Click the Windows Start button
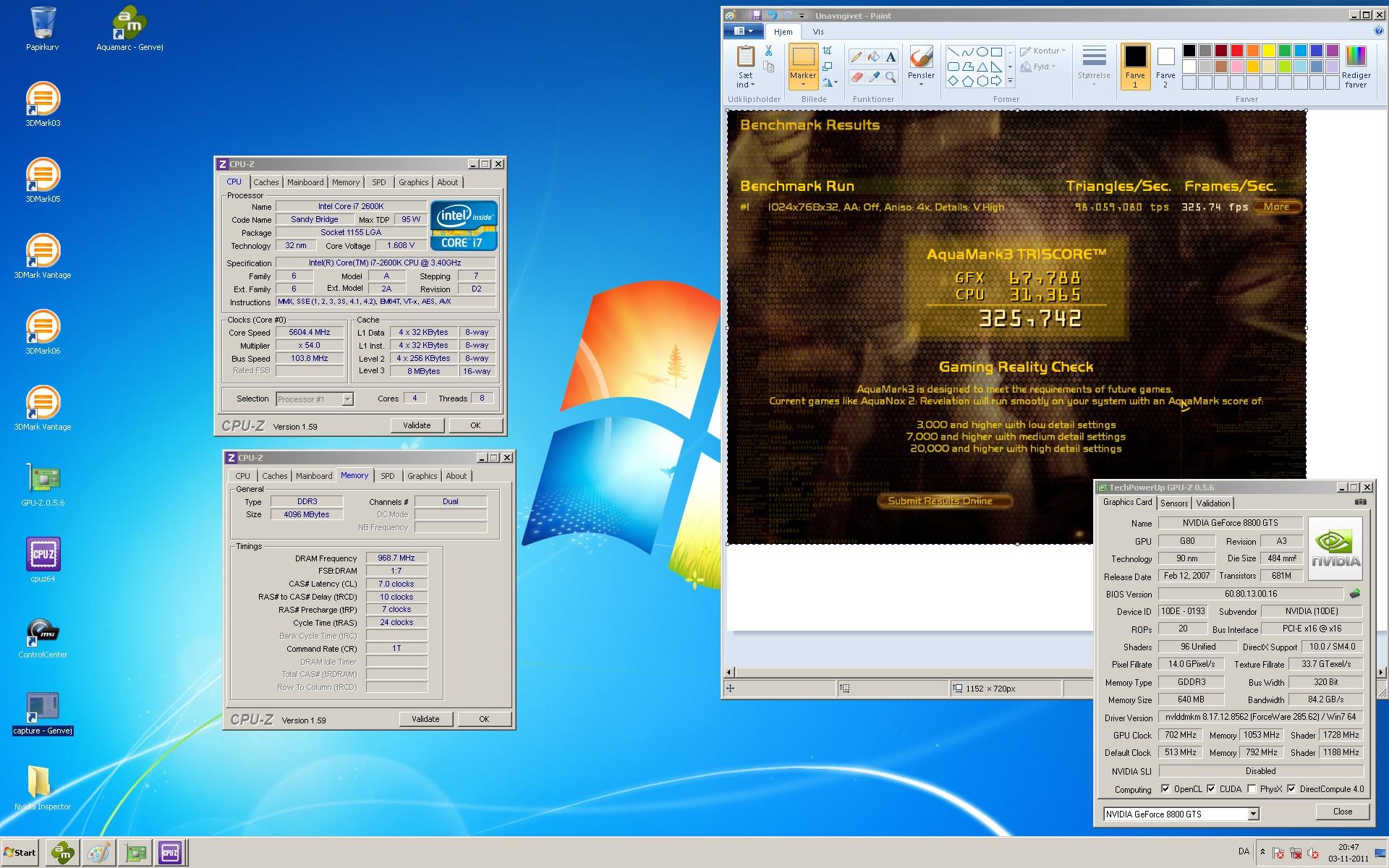1389x868 pixels. pyautogui.click(x=20, y=852)
